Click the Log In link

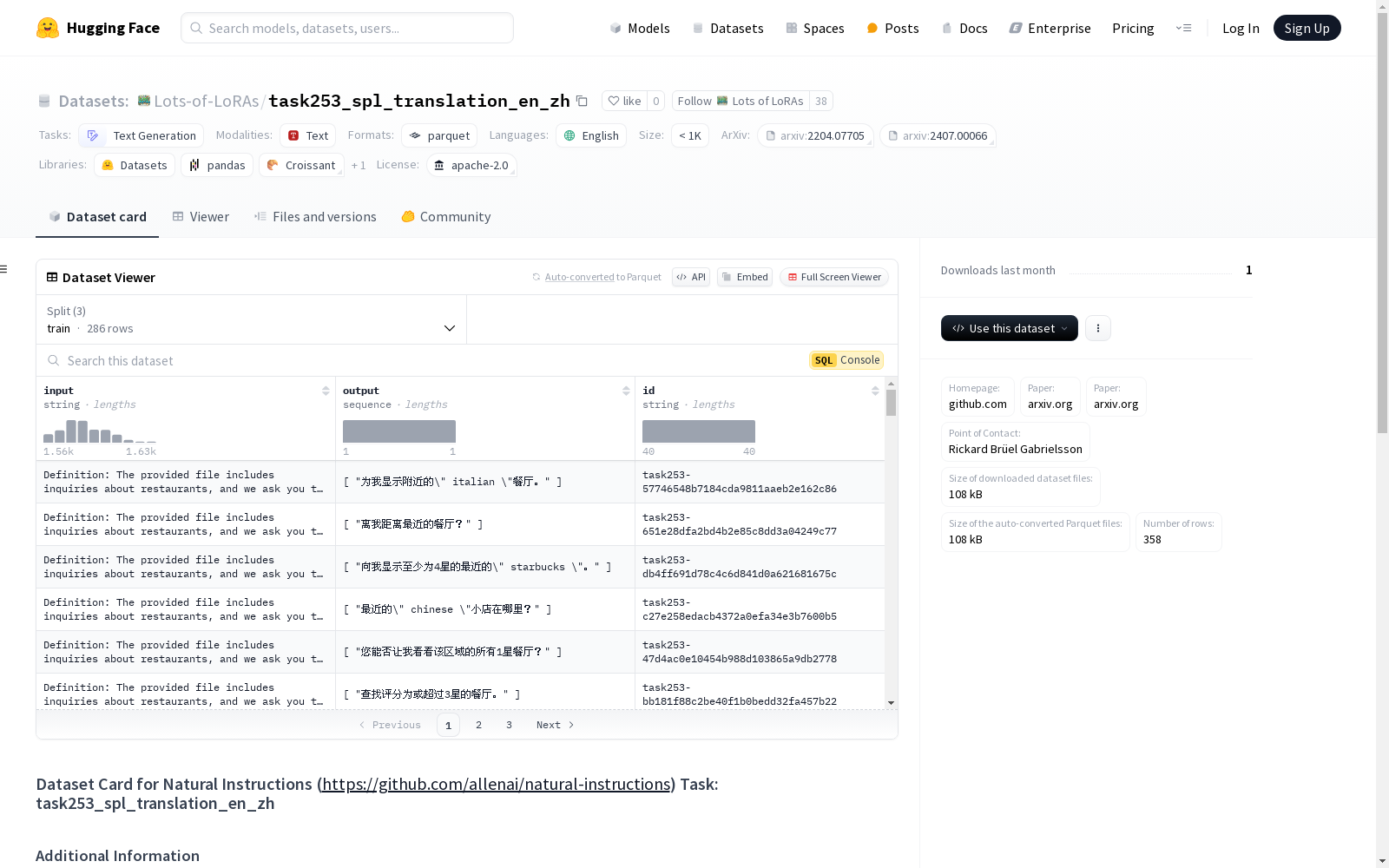1241,28
